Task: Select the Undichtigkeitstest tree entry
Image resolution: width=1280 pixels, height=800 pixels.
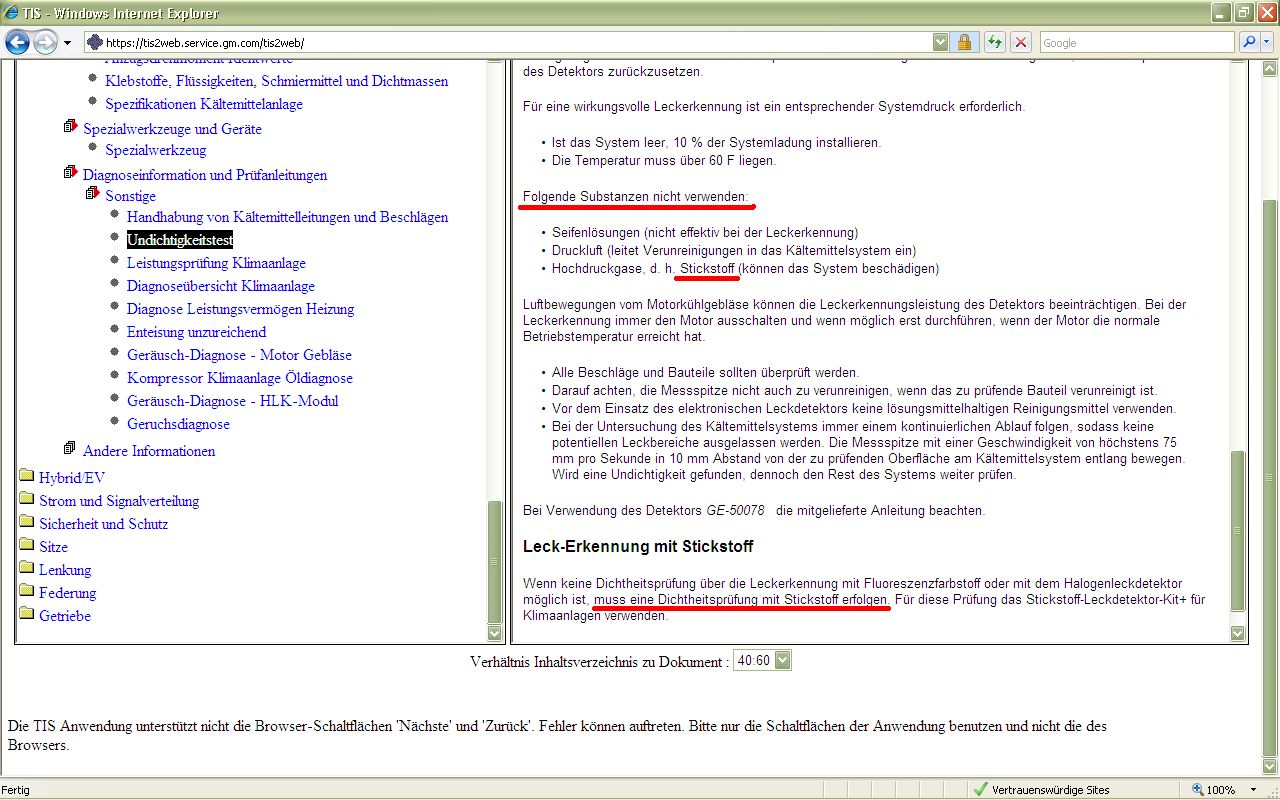Action: coord(180,240)
